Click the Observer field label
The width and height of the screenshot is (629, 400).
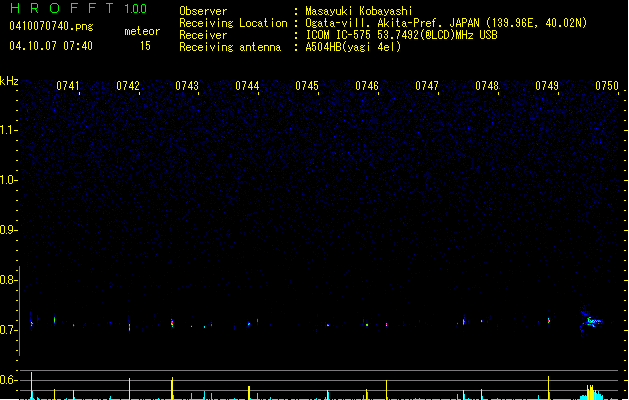203,11
